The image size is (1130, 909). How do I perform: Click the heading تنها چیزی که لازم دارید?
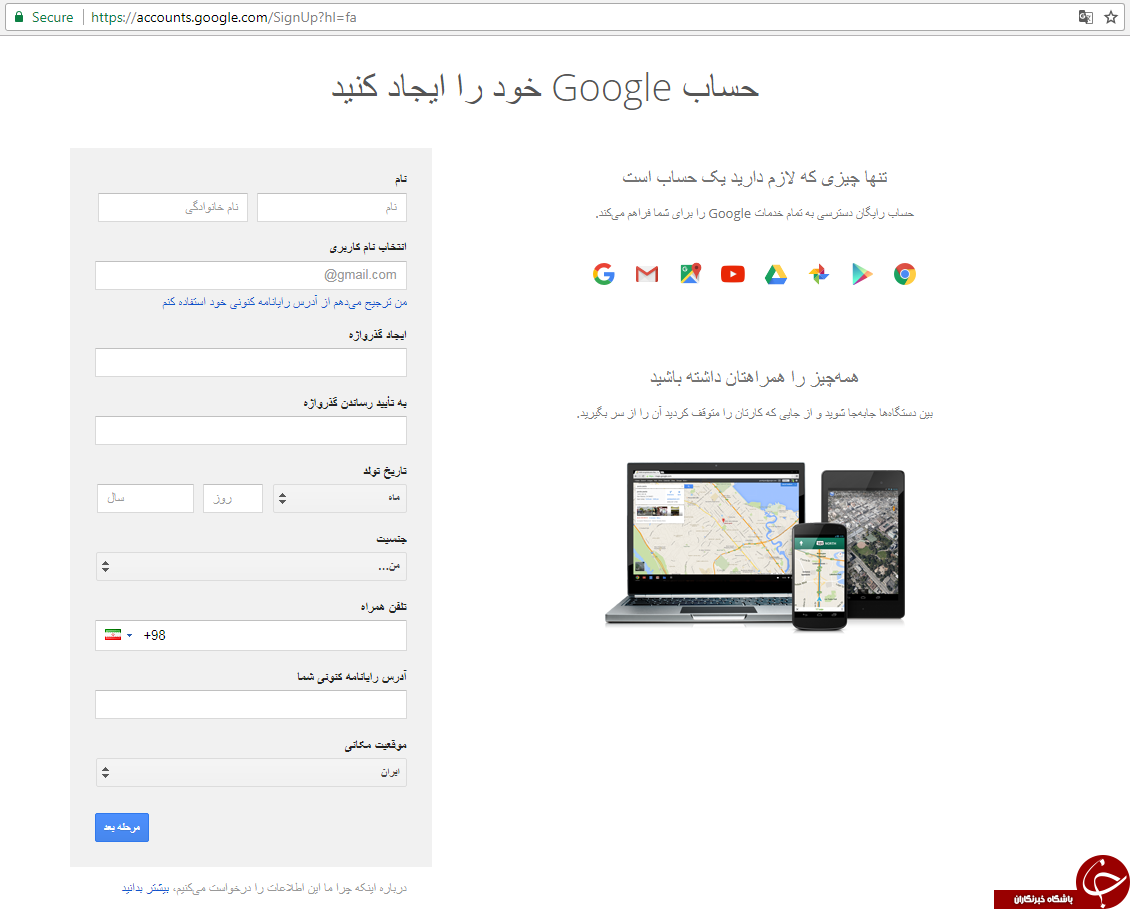point(755,177)
